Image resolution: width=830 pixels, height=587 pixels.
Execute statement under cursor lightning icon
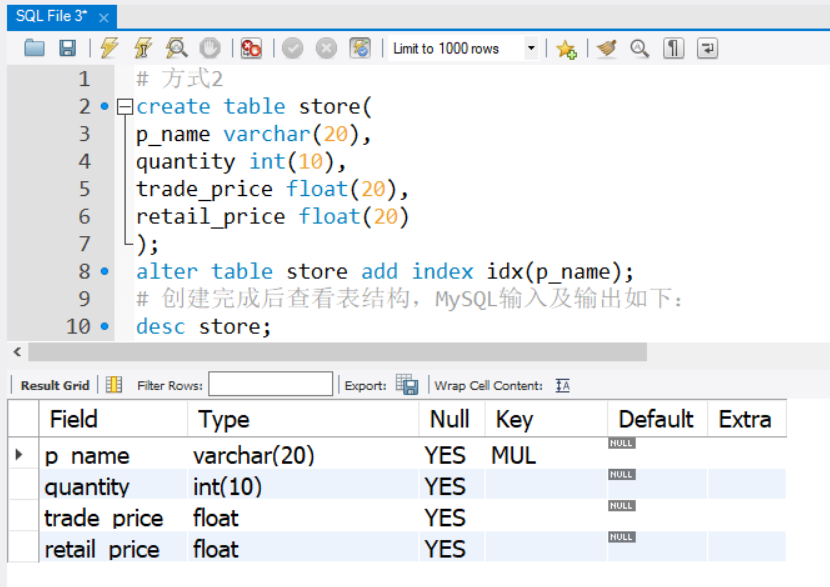[x=143, y=48]
